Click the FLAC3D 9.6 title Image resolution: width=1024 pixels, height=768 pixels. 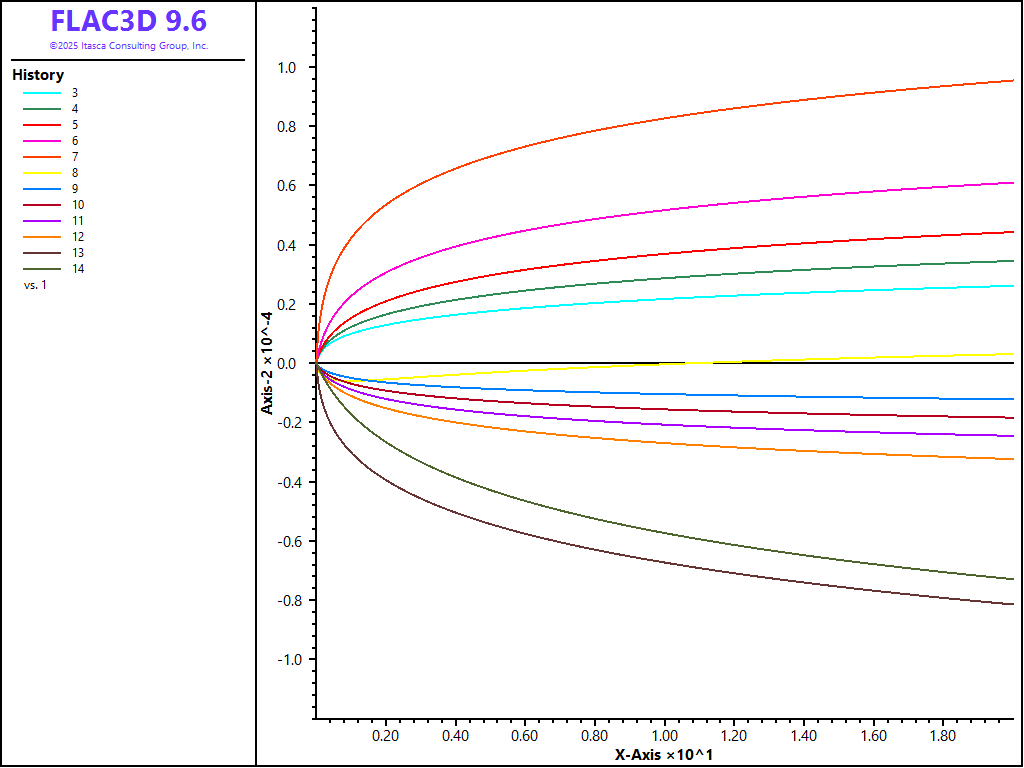tap(129, 22)
